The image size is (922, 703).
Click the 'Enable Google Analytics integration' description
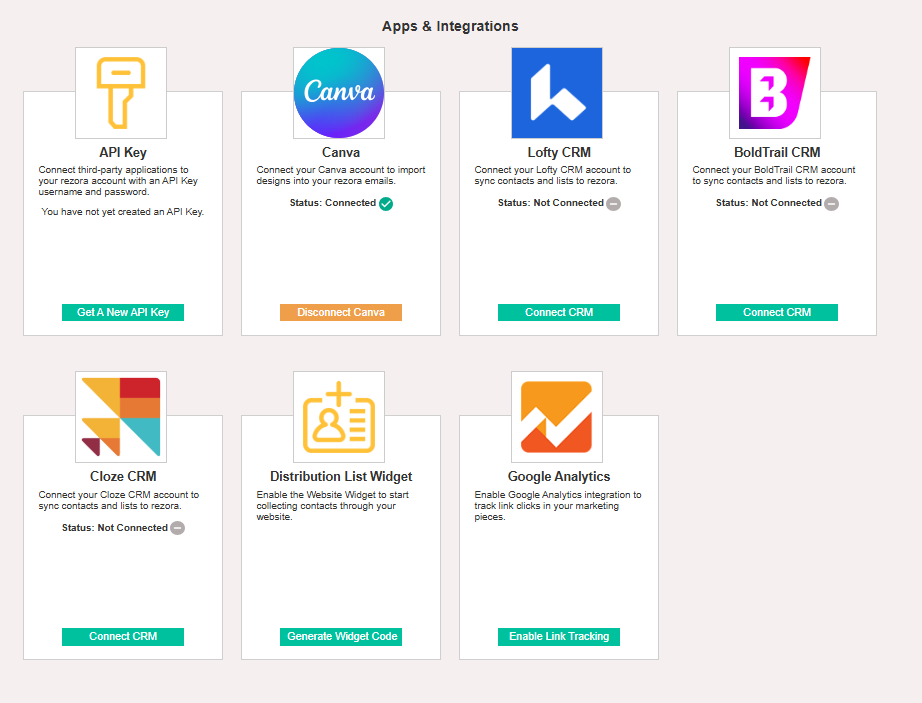558,506
